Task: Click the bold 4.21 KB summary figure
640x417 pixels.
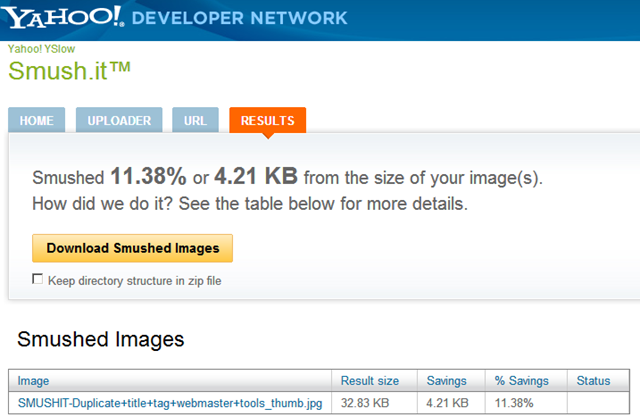Action: [256, 176]
